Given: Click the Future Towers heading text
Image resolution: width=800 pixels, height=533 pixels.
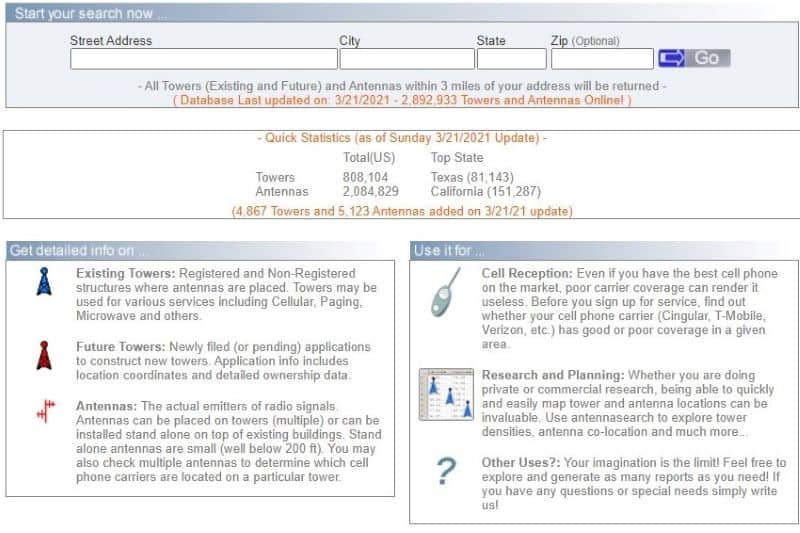Looking at the screenshot, I should point(123,347).
